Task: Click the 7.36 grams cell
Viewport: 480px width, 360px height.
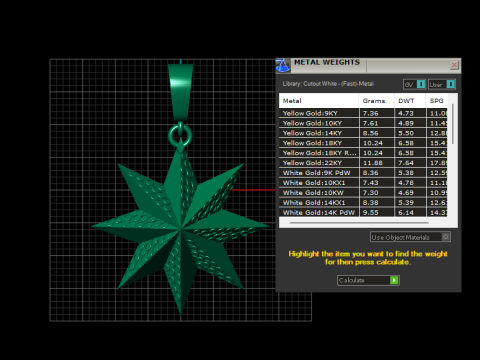Action: coord(377,113)
